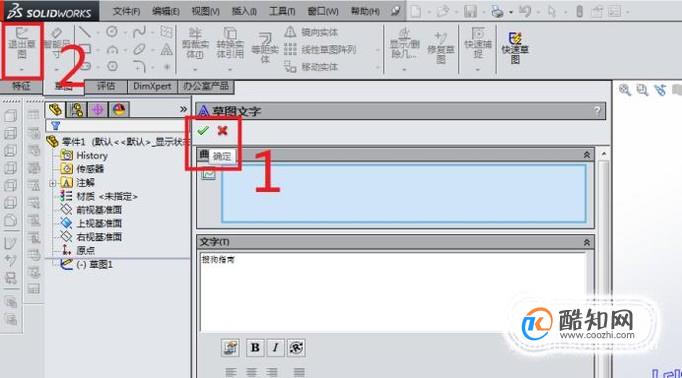Expand the Annotations (注解) tree node
The image size is (682, 378).
pyautogui.click(x=53, y=183)
